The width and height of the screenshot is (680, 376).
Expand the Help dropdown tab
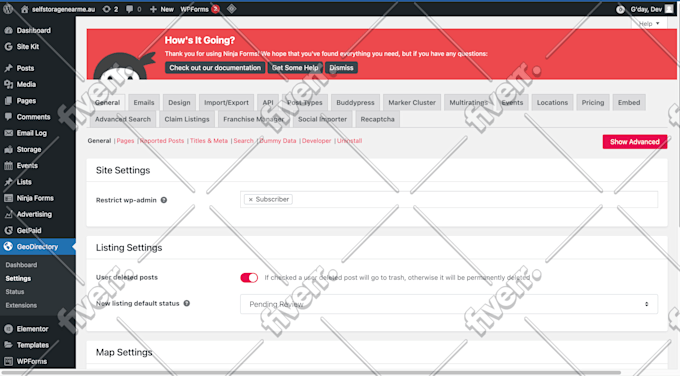[x=649, y=23]
